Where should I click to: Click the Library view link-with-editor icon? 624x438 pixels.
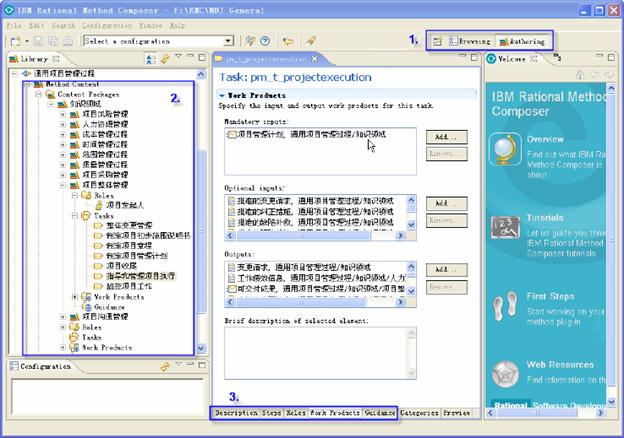tap(165, 59)
